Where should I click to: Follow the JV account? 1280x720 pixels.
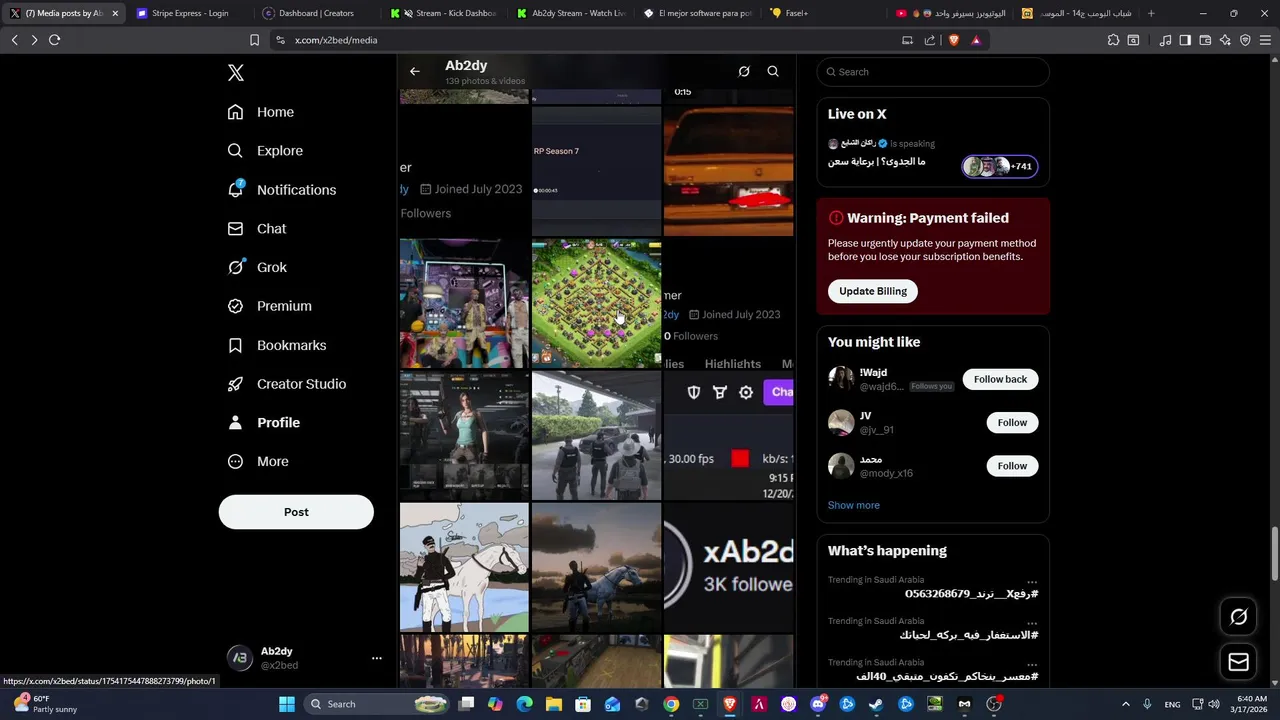[x=1012, y=422]
